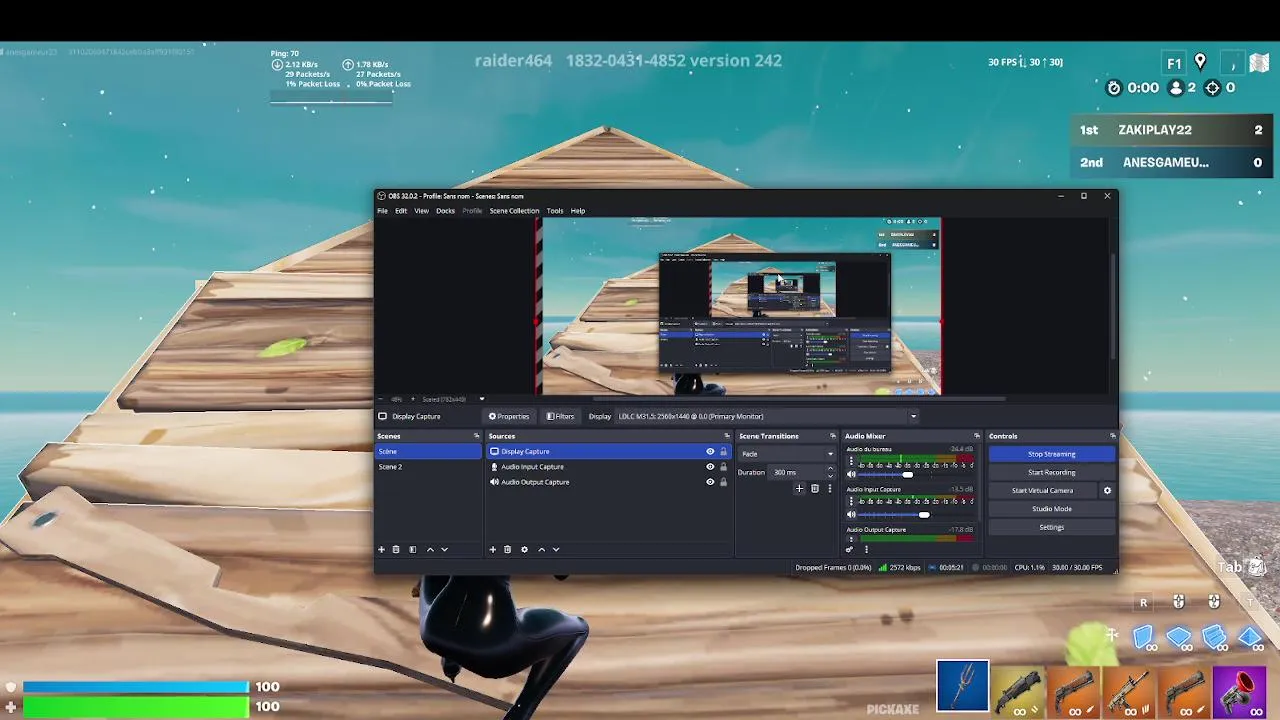Select Scene 2 in Scenes list
The image size is (1280, 720).
(x=429, y=467)
